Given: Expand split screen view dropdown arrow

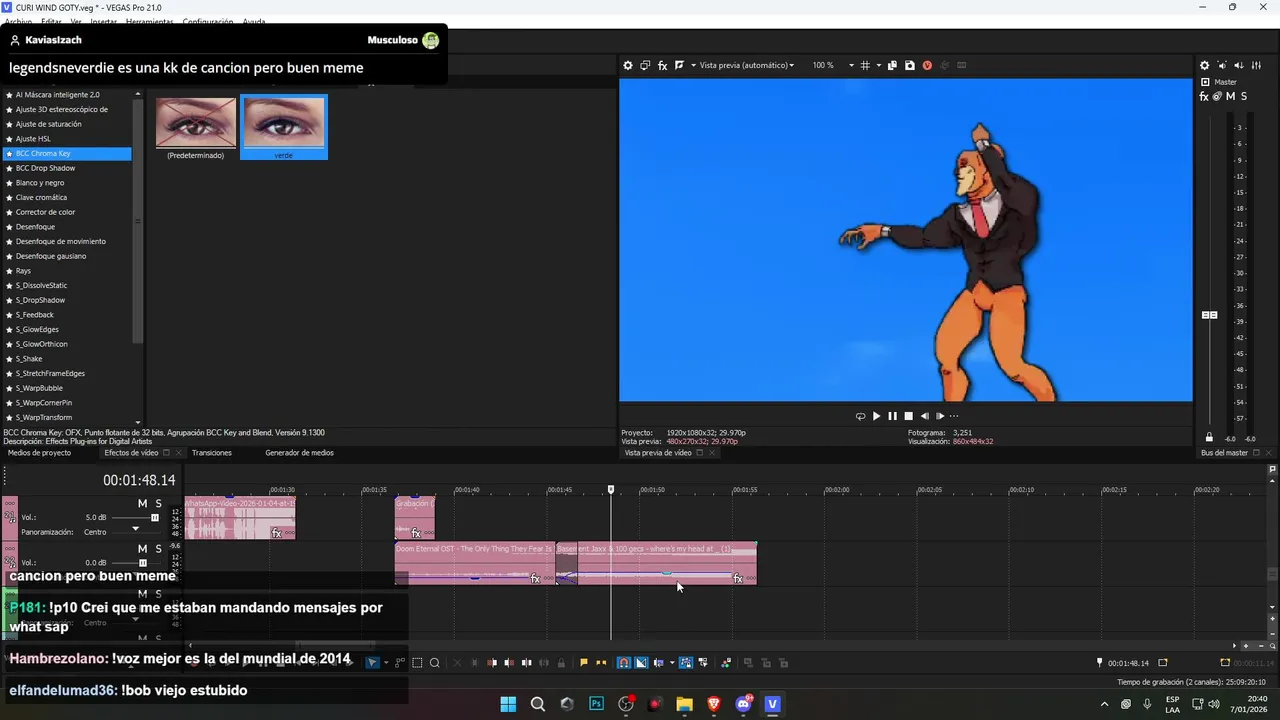Looking at the screenshot, I should [x=694, y=65].
